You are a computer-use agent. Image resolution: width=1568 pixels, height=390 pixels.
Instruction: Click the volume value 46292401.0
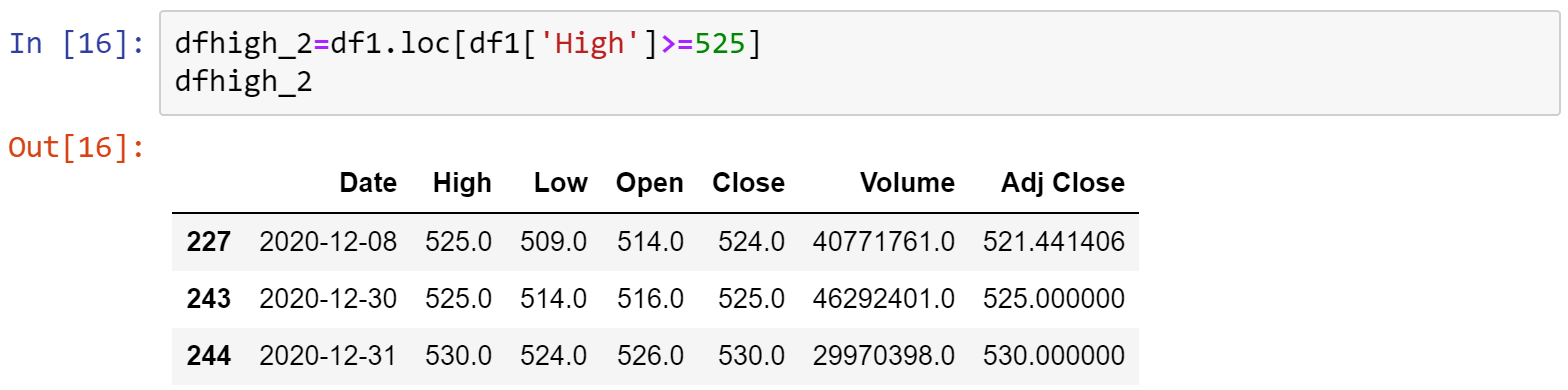point(883,298)
